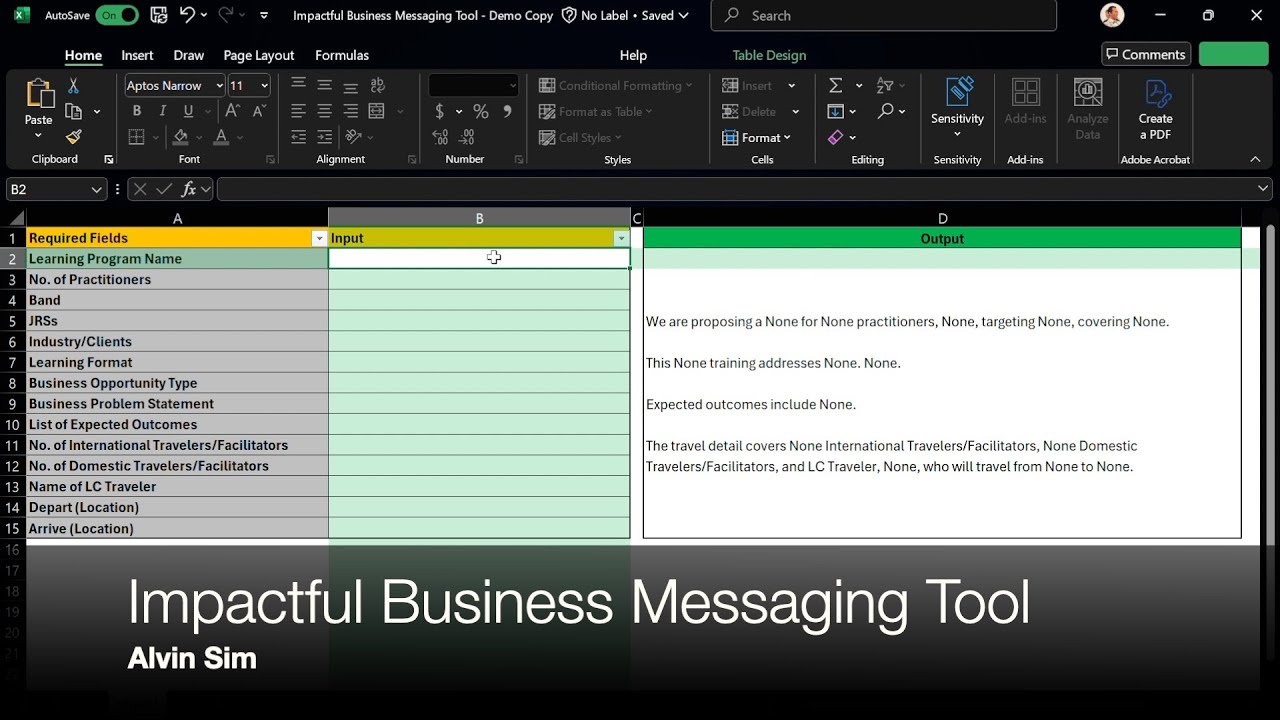Click the Decrease Font Size icon

point(259,111)
